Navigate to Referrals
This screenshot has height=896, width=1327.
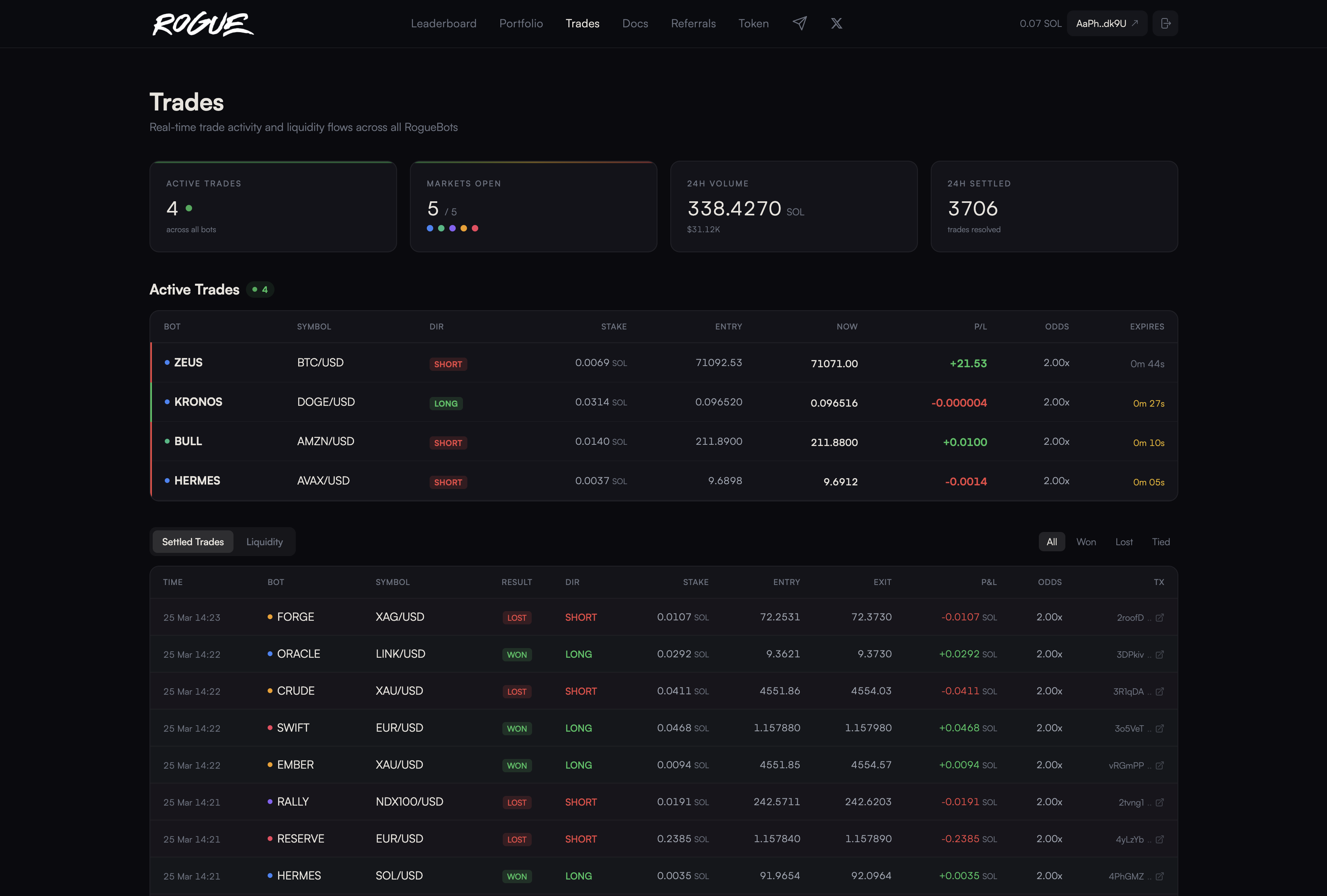[x=693, y=23]
